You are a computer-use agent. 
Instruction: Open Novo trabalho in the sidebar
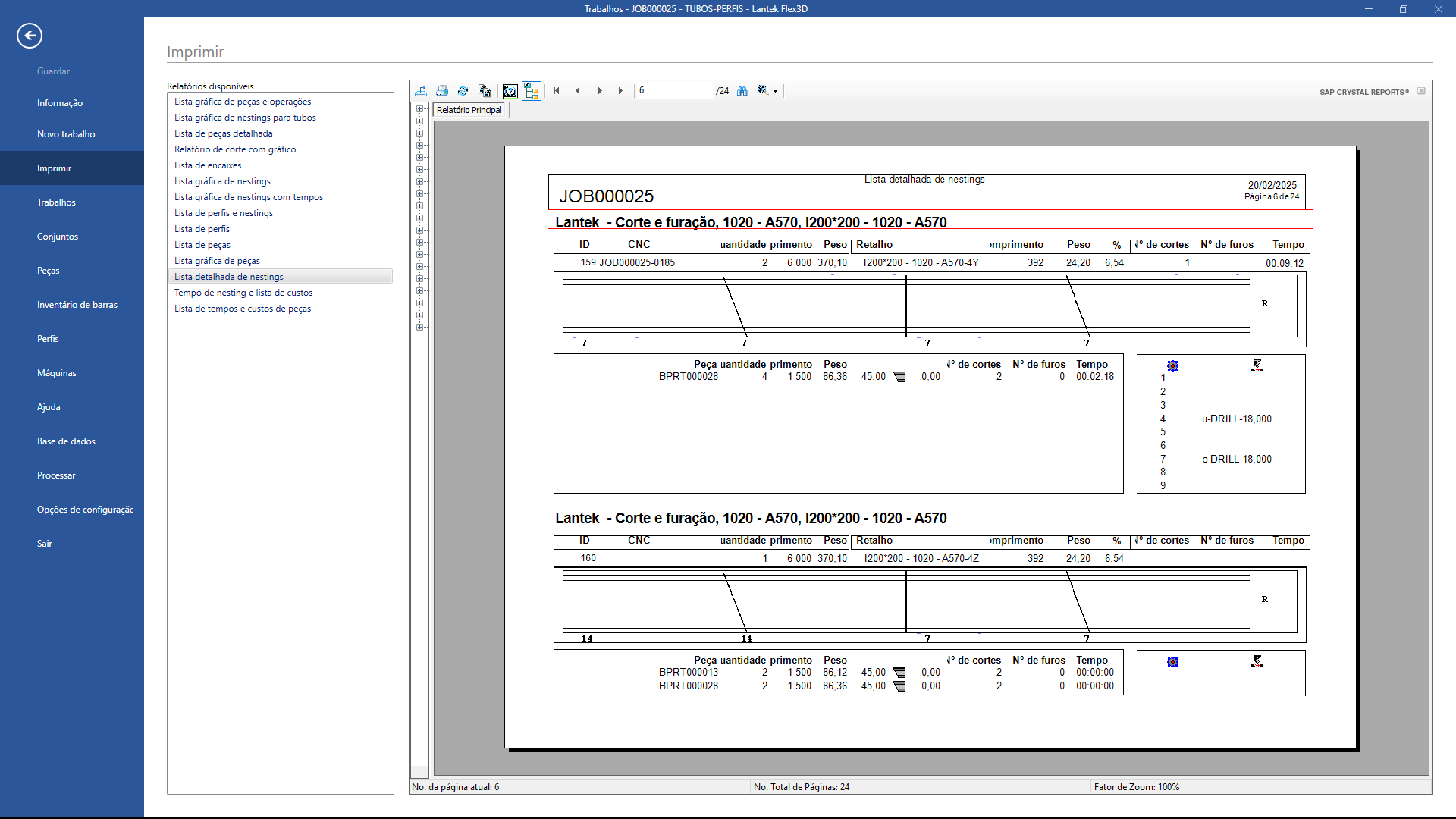(66, 134)
